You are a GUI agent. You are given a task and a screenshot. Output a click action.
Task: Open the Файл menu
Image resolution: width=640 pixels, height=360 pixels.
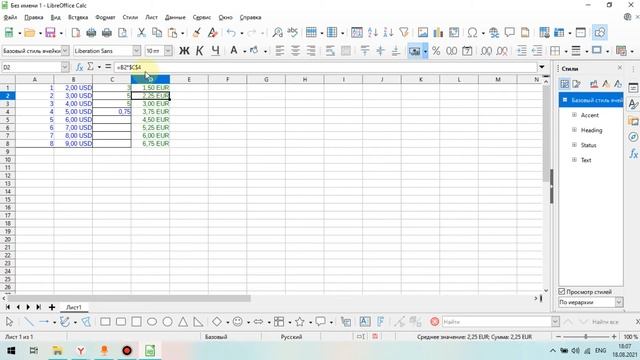click(10, 17)
